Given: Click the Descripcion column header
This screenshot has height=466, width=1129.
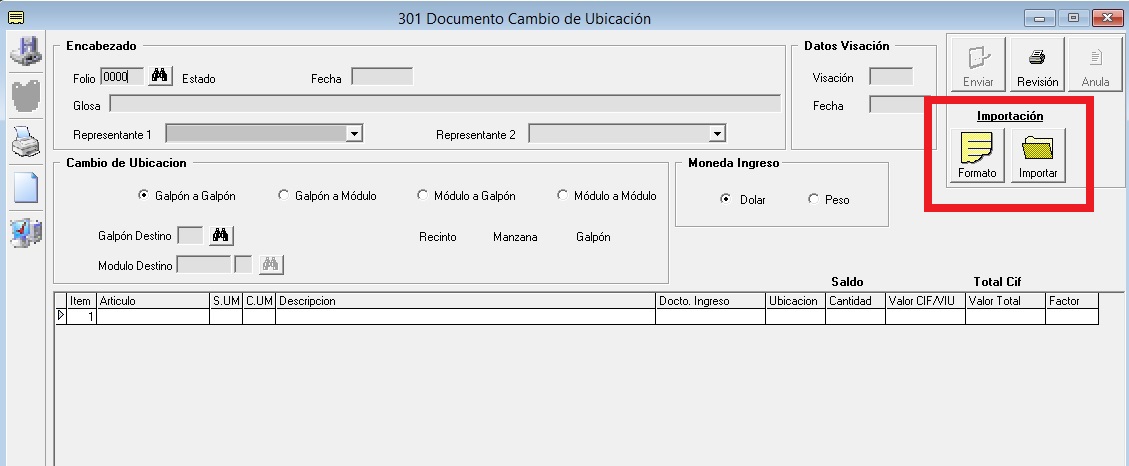Looking at the screenshot, I should click(x=465, y=301).
